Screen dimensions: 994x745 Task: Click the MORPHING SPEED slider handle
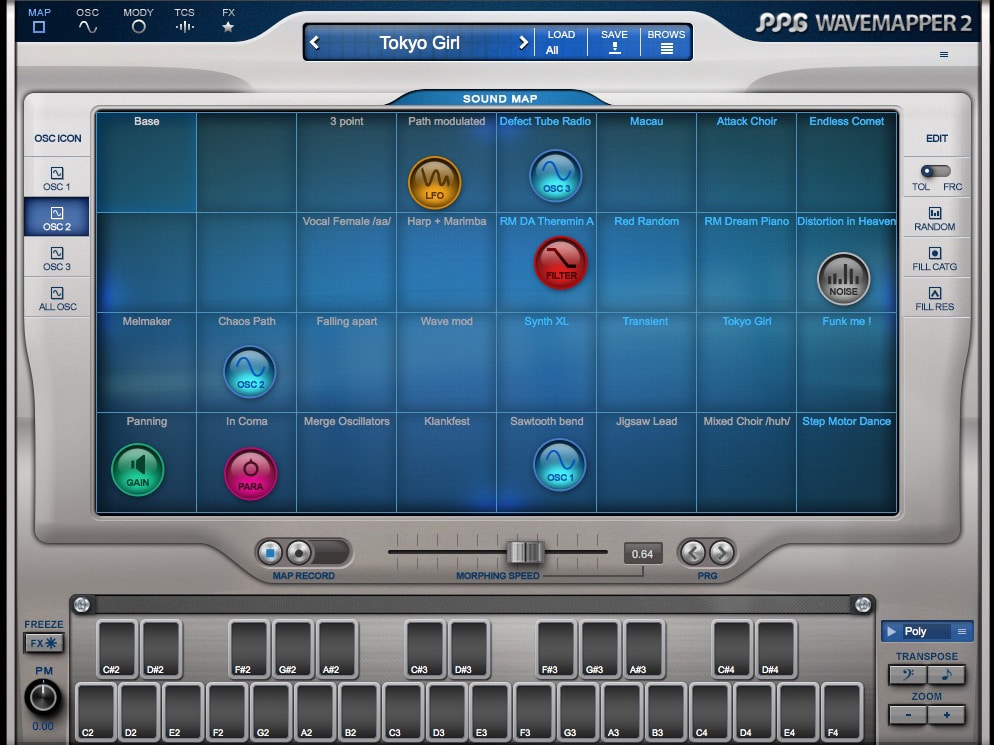(x=525, y=552)
